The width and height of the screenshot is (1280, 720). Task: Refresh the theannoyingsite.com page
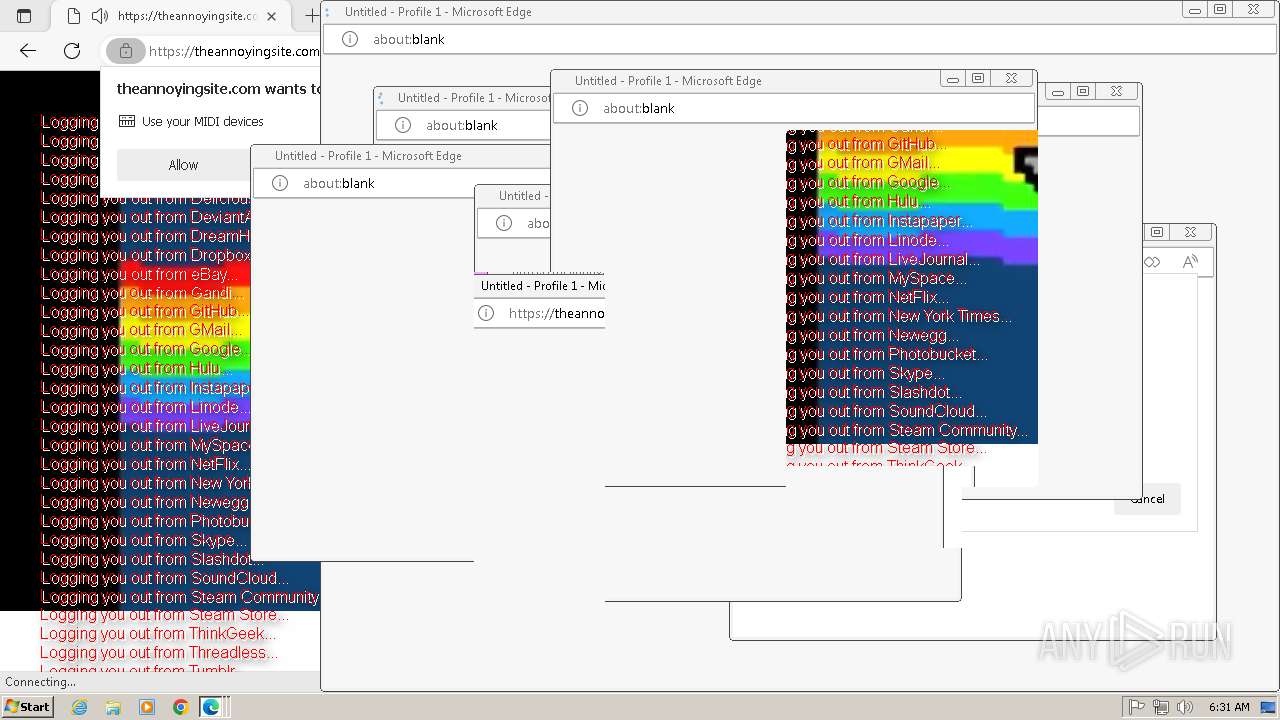(x=72, y=51)
